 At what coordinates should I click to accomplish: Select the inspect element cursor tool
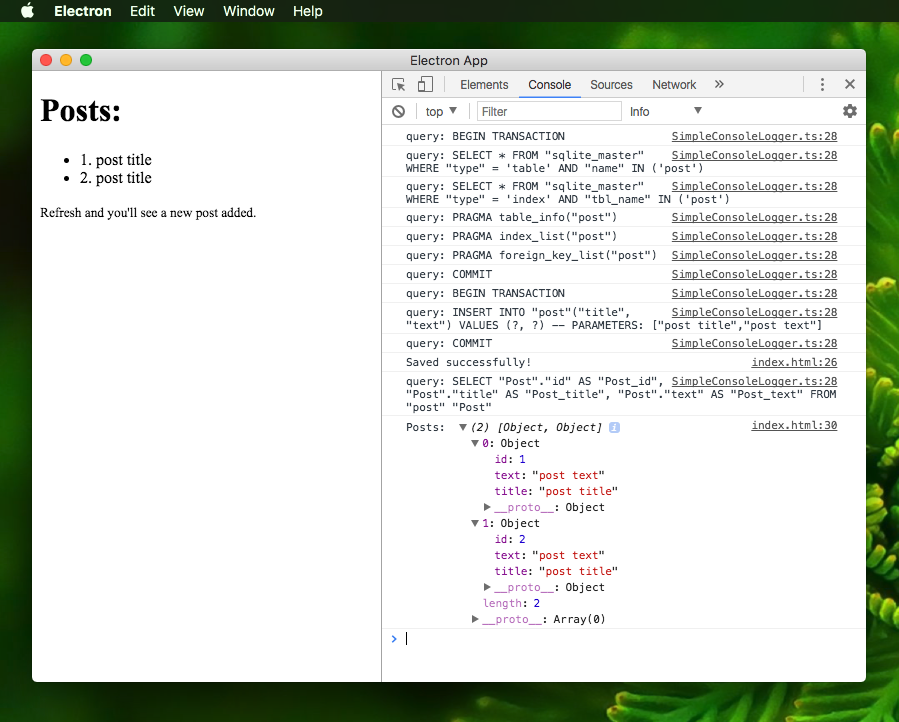(x=398, y=84)
